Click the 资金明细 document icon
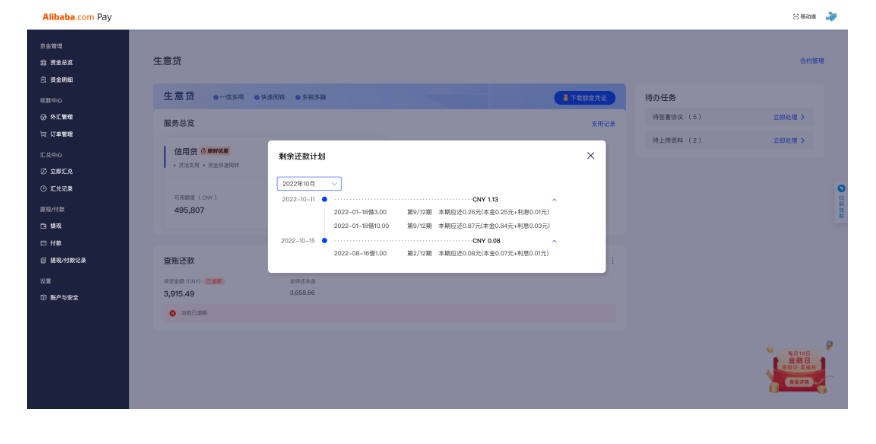The height and width of the screenshot is (444, 876). 44,80
